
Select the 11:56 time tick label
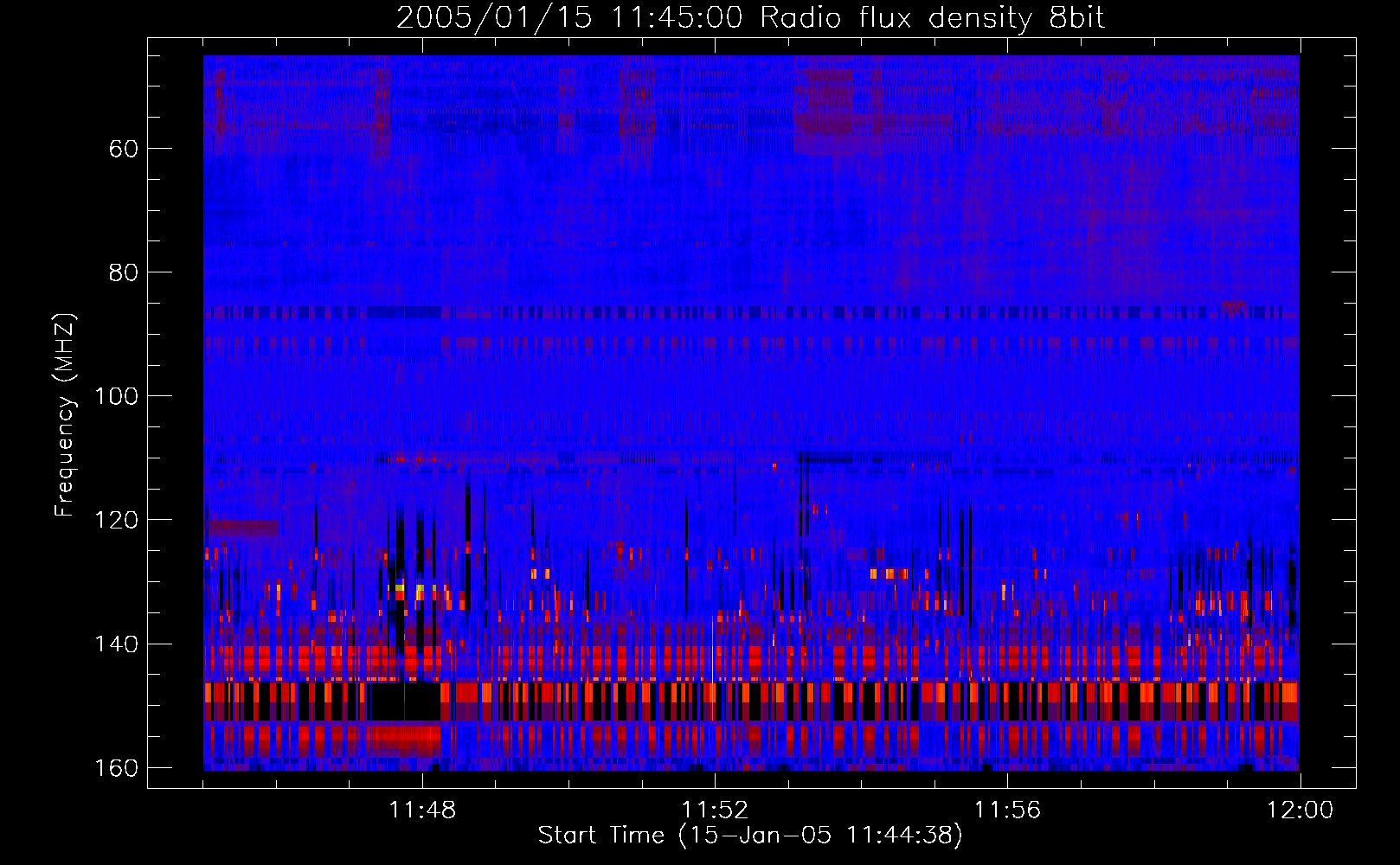(x=1007, y=811)
